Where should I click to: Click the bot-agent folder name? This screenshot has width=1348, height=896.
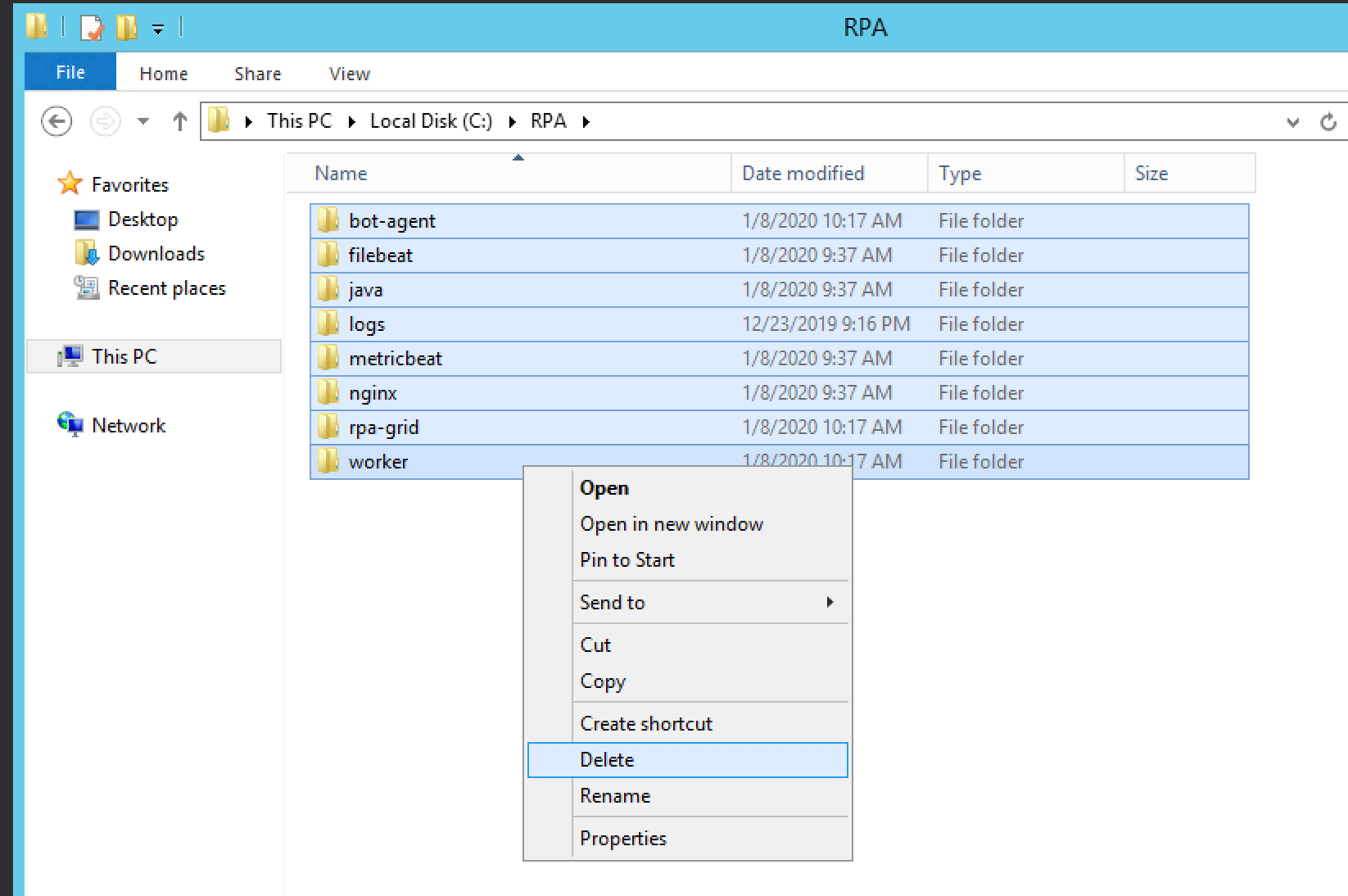coord(392,221)
